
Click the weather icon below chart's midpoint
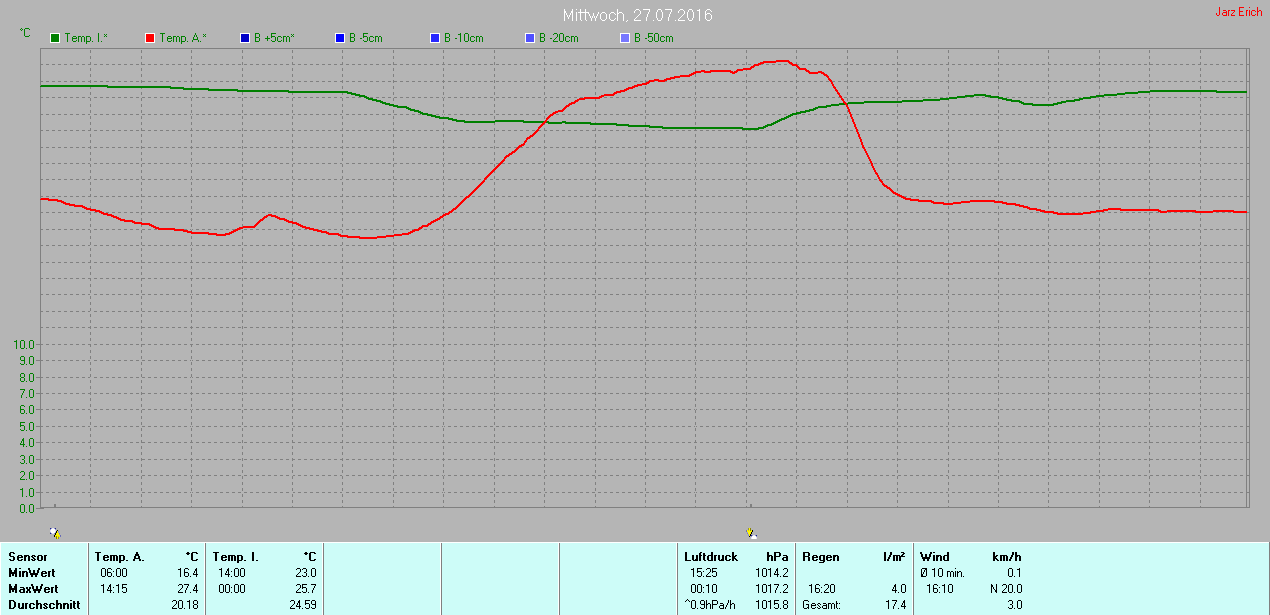[x=751, y=533]
